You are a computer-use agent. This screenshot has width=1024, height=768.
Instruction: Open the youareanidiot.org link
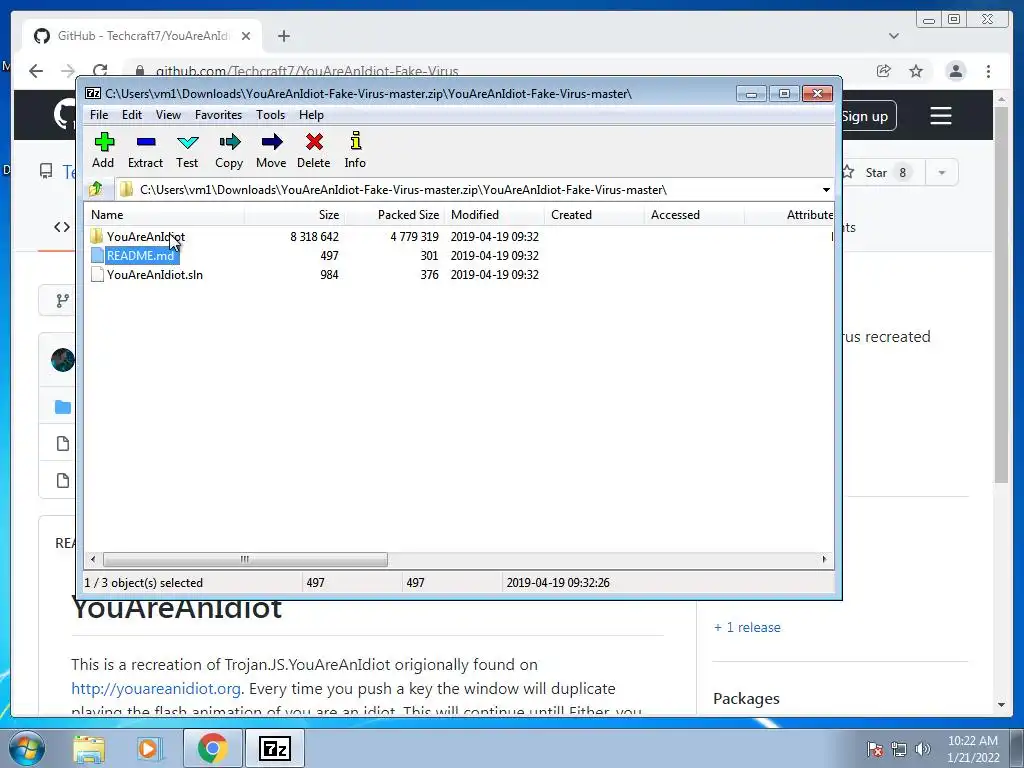[155, 688]
